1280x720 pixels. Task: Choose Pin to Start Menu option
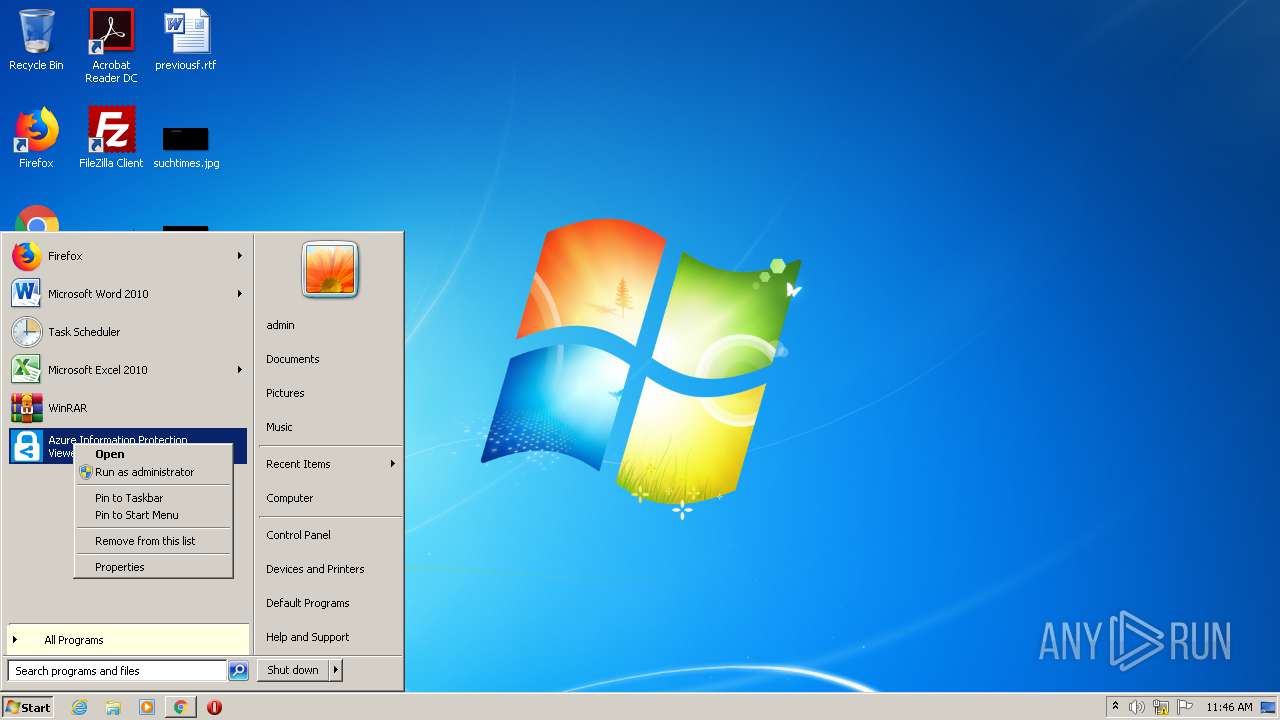click(x=154, y=515)
